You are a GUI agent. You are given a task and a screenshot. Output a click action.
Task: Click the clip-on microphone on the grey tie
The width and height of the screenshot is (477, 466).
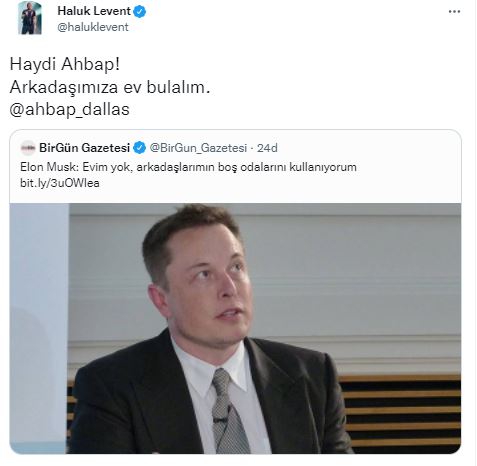[x=223, y=415]
